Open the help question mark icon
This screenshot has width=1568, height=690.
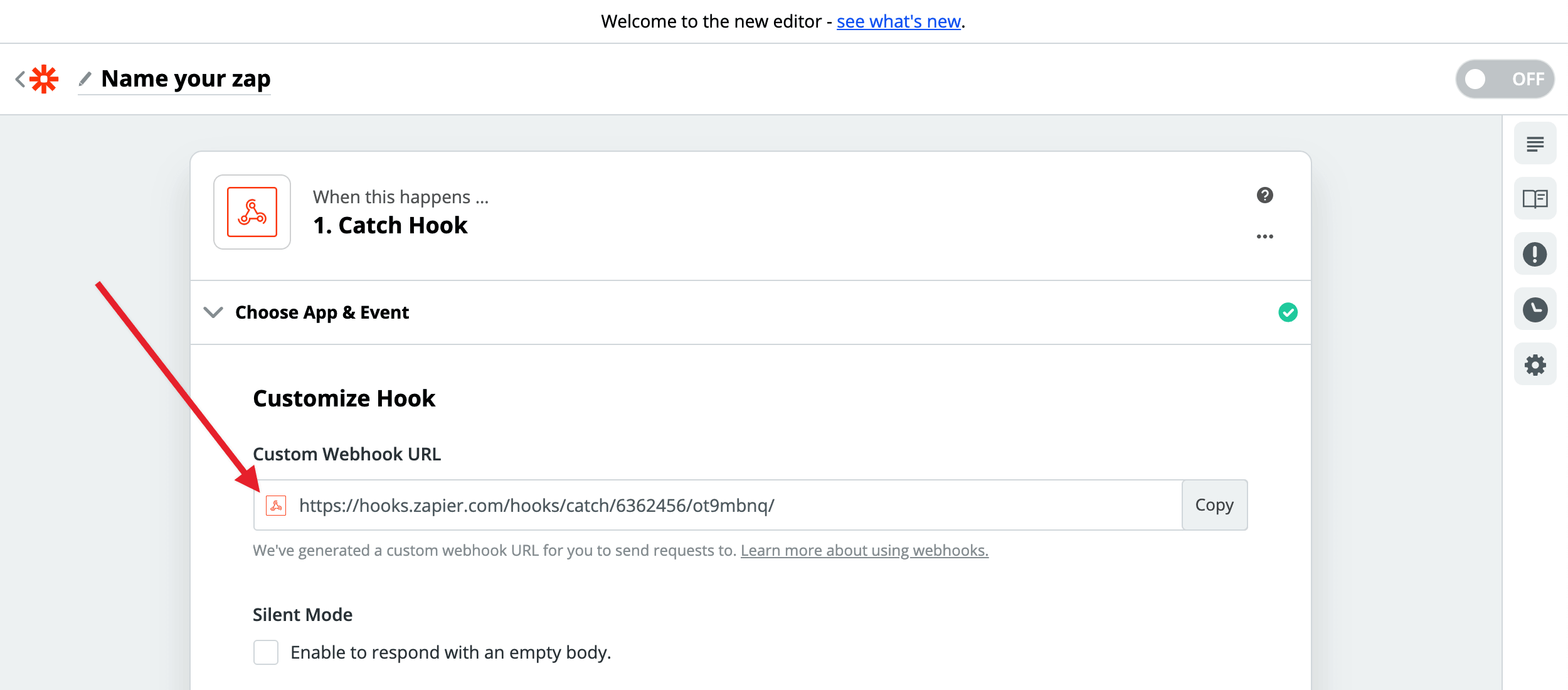[1264, 195]
